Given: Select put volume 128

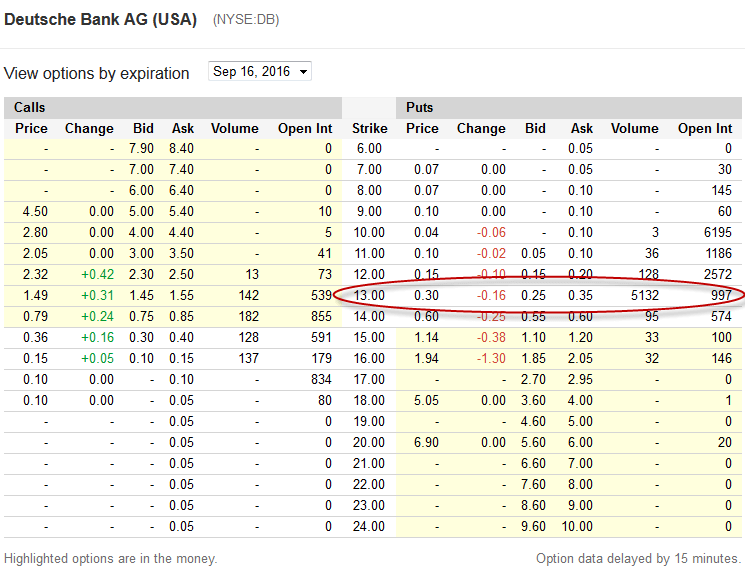Looking at the screenshot, I should pyautogui.click(x=649, y=275).
